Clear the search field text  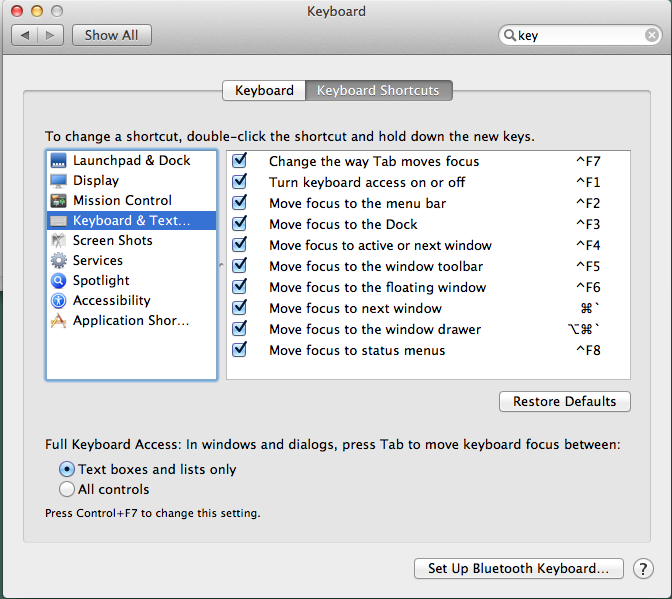tap(651, 35)
